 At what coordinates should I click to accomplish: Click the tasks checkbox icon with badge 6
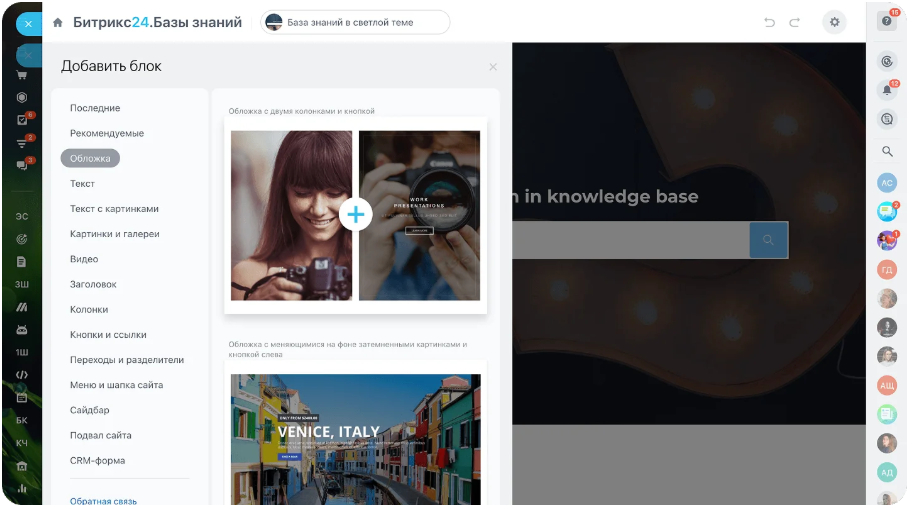point(22,120)
